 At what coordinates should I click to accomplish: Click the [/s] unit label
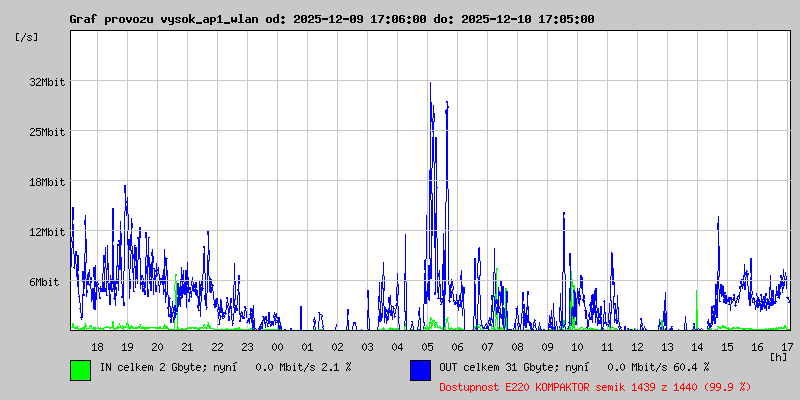click(x=27, y=37)
